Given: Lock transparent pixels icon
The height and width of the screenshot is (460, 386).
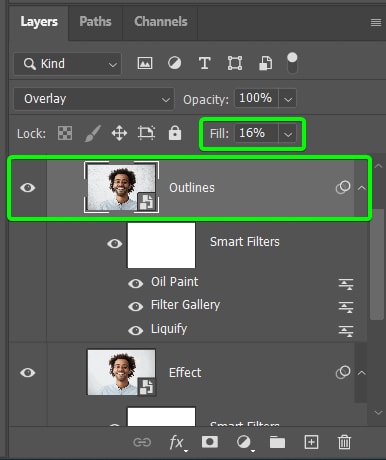Looking at the screenshot, I should point(65,133).
